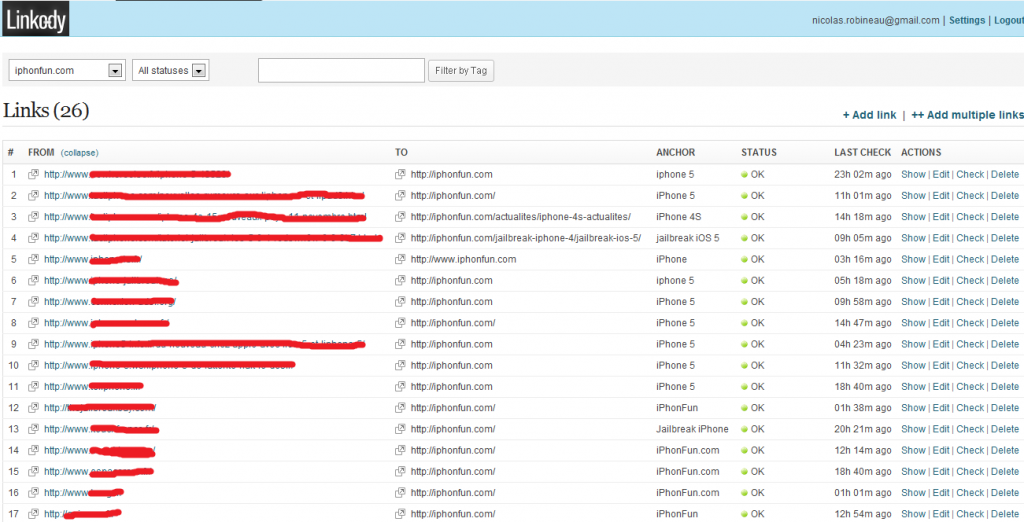Focus the tag filter text field
The image size is (1024, 522).
(x=342, y=71)
